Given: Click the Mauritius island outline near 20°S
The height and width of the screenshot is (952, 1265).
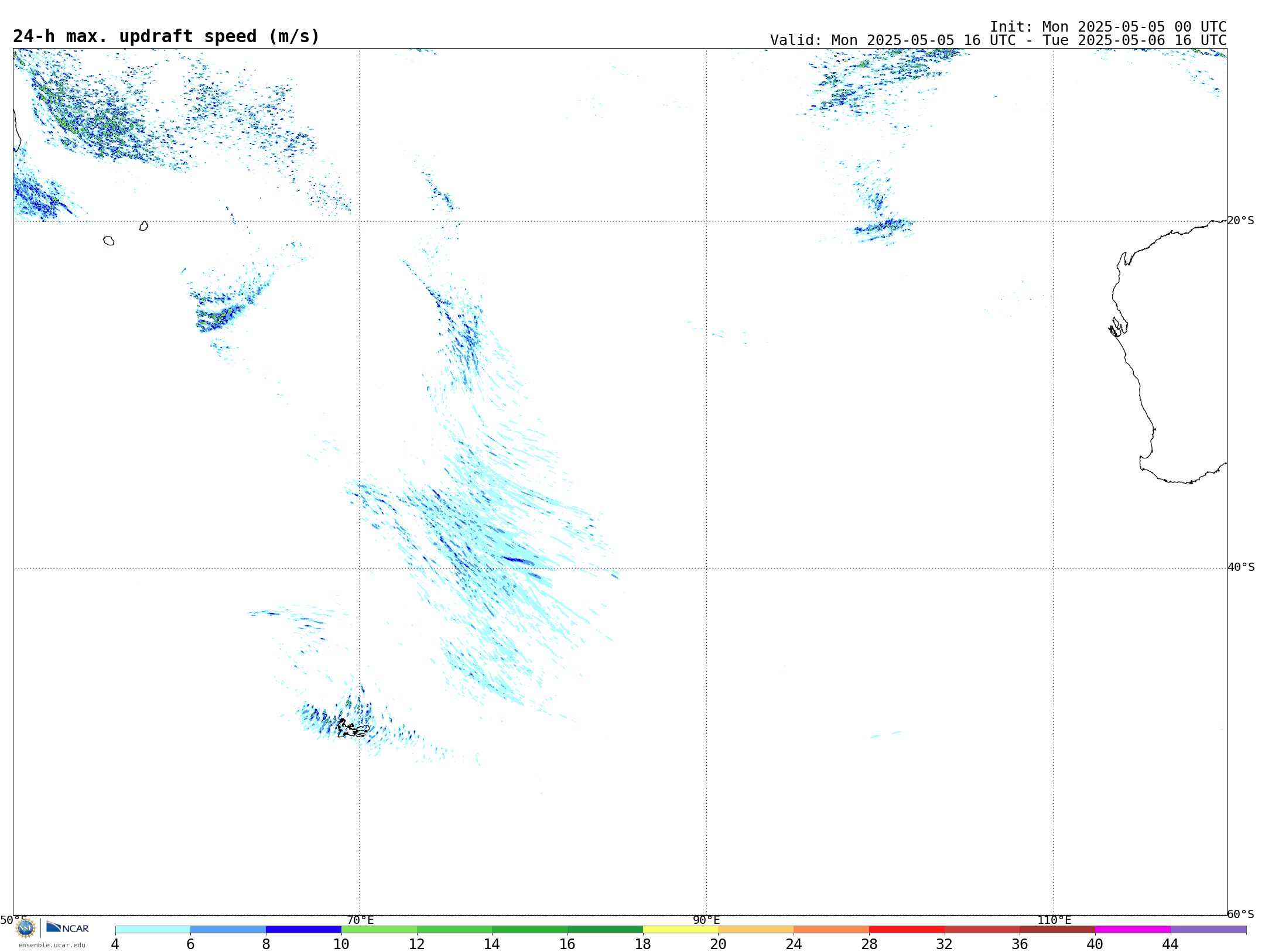Looking at the screenshot, I should point(143,226).
